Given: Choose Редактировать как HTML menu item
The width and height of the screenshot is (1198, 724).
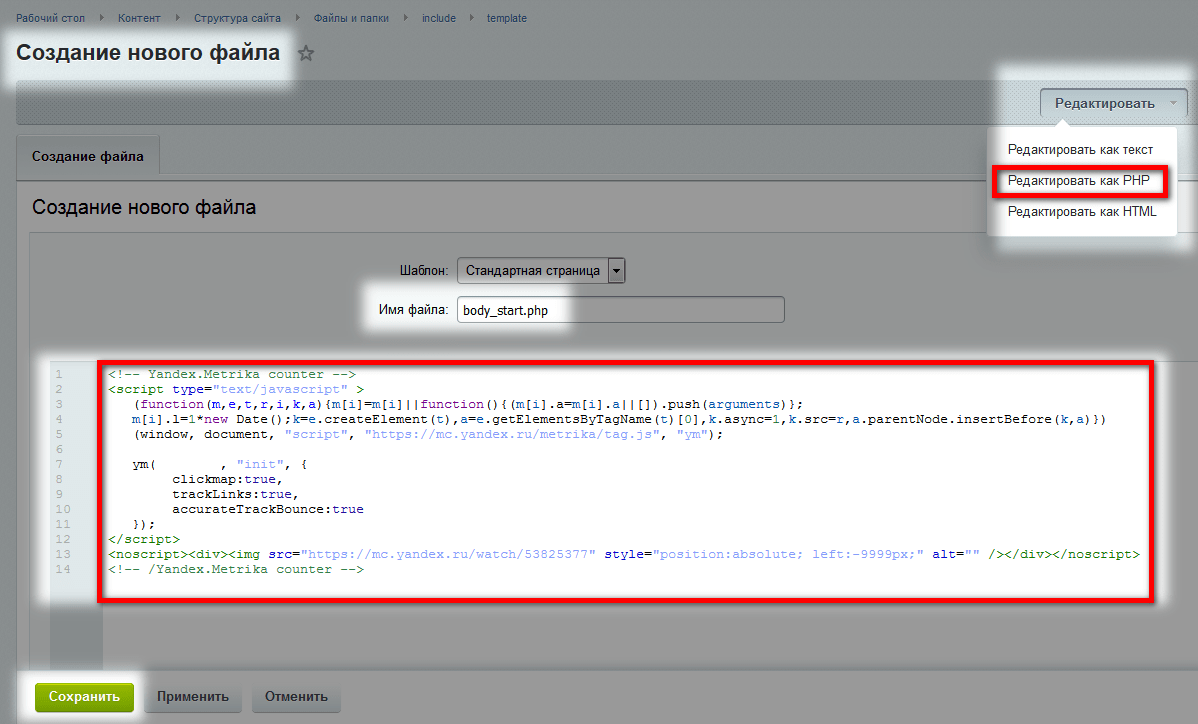Looking at the screenshot, I should (x=1082, y=212).
